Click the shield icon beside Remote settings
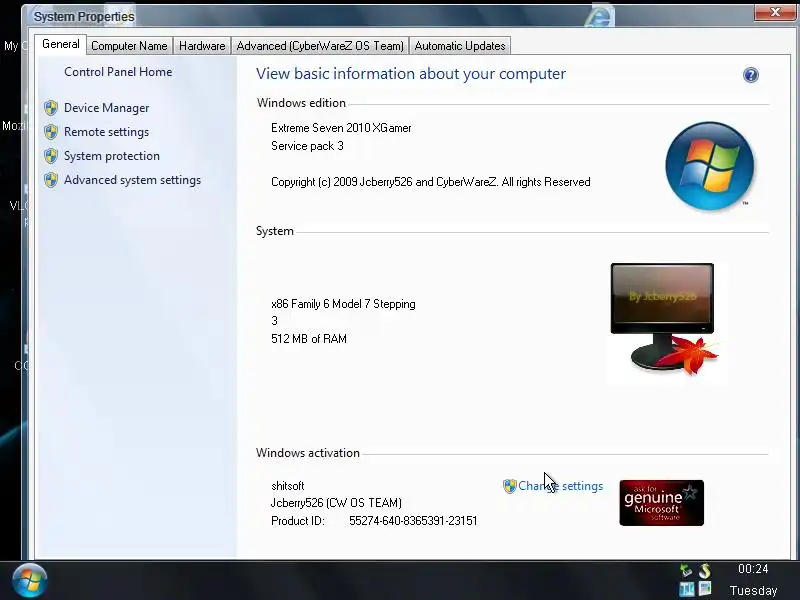This screenshot has width=800, height=600. click(51, 132)
